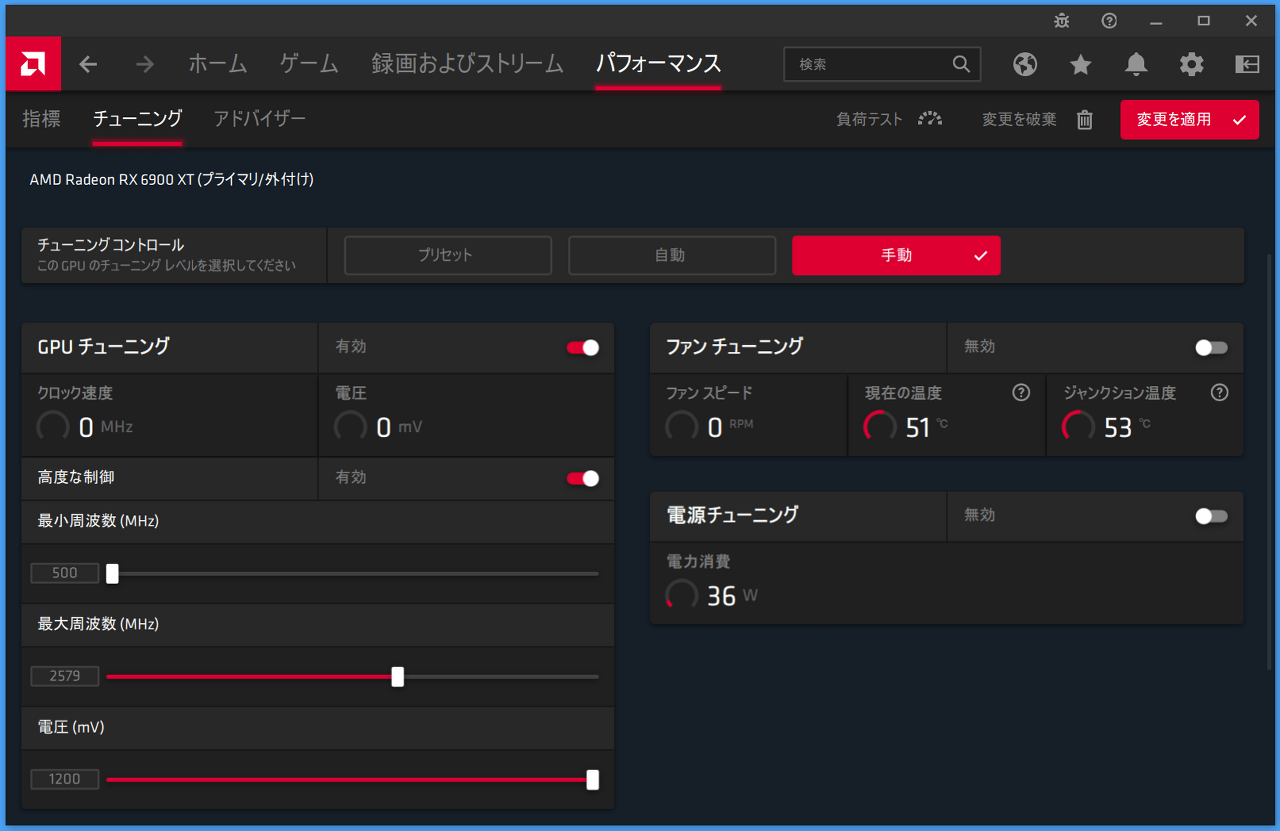Screen dimensions: 1280x831
Task: Show help for 現在の温度
Action: click(1021, 393)
